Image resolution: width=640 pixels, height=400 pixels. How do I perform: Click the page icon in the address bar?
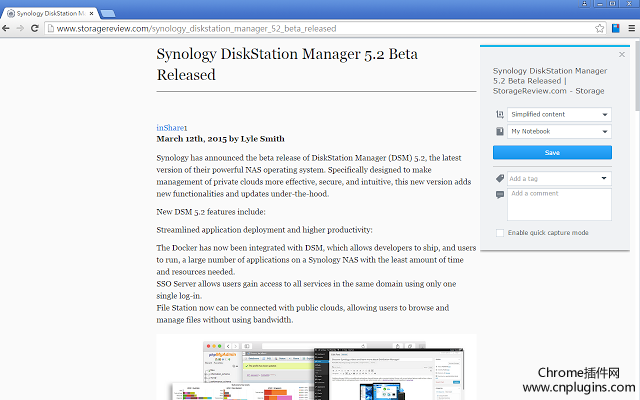(51, 28)
